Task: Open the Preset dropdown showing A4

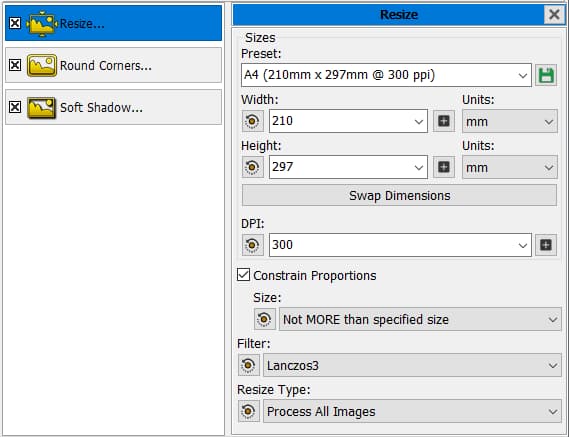Action: click(386, 75)
